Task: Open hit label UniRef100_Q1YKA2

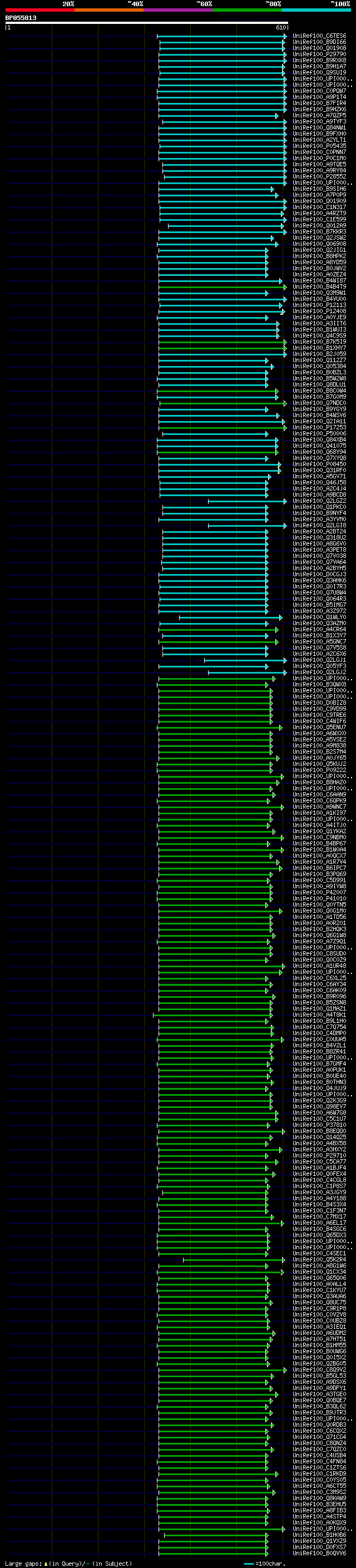Action: (x=319, y=832)
